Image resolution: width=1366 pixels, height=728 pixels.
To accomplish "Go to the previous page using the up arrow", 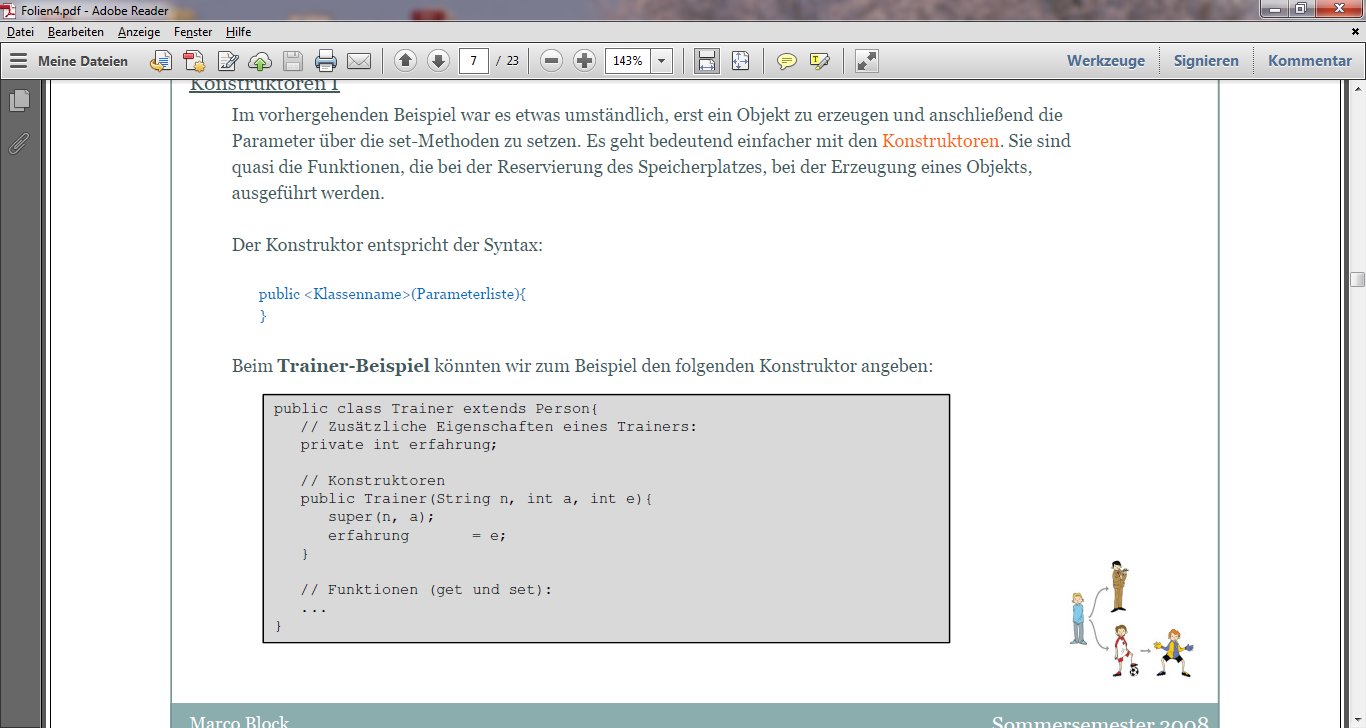I will point(405,61).
